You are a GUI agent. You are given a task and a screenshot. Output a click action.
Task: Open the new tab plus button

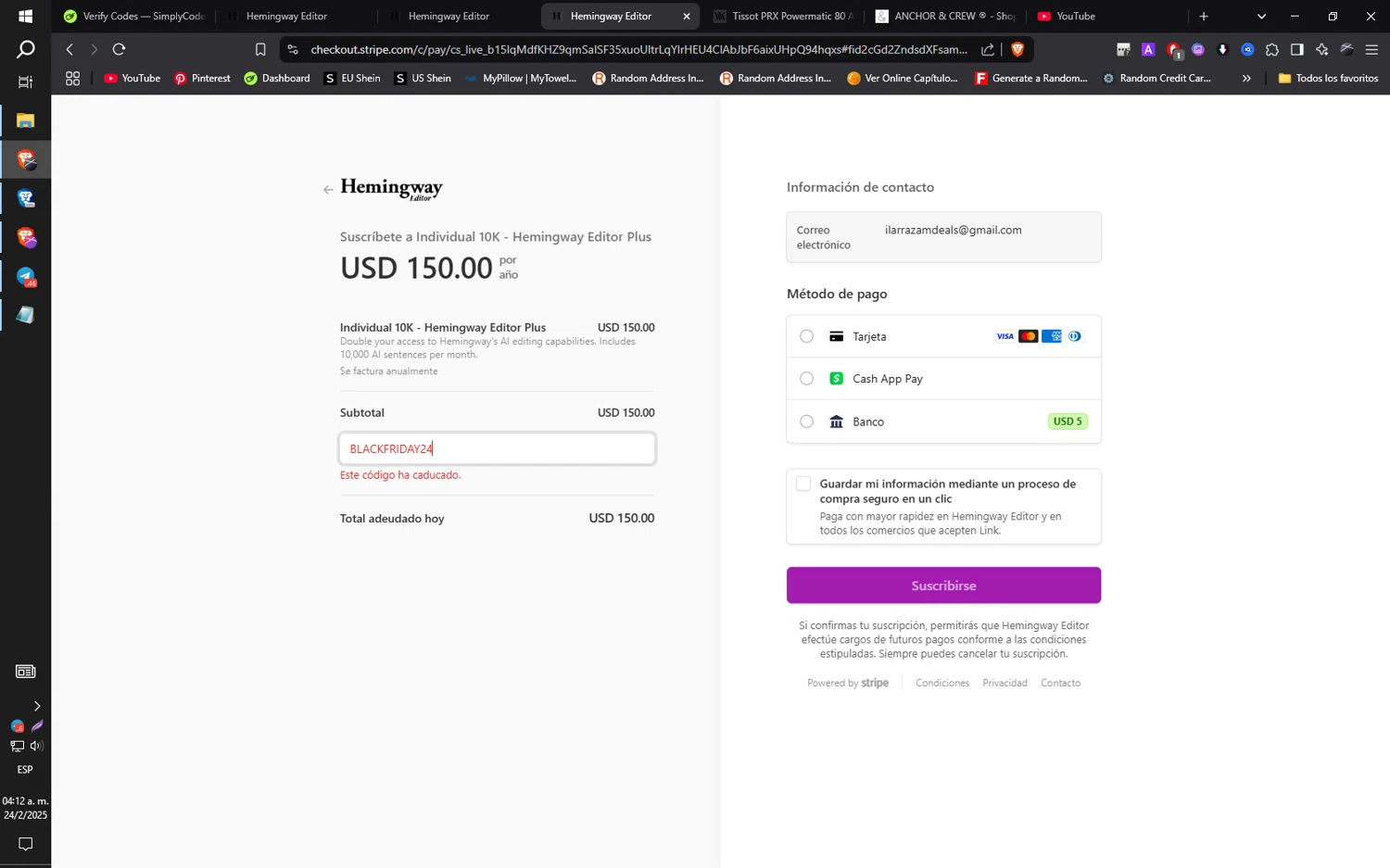(1204, 16)
